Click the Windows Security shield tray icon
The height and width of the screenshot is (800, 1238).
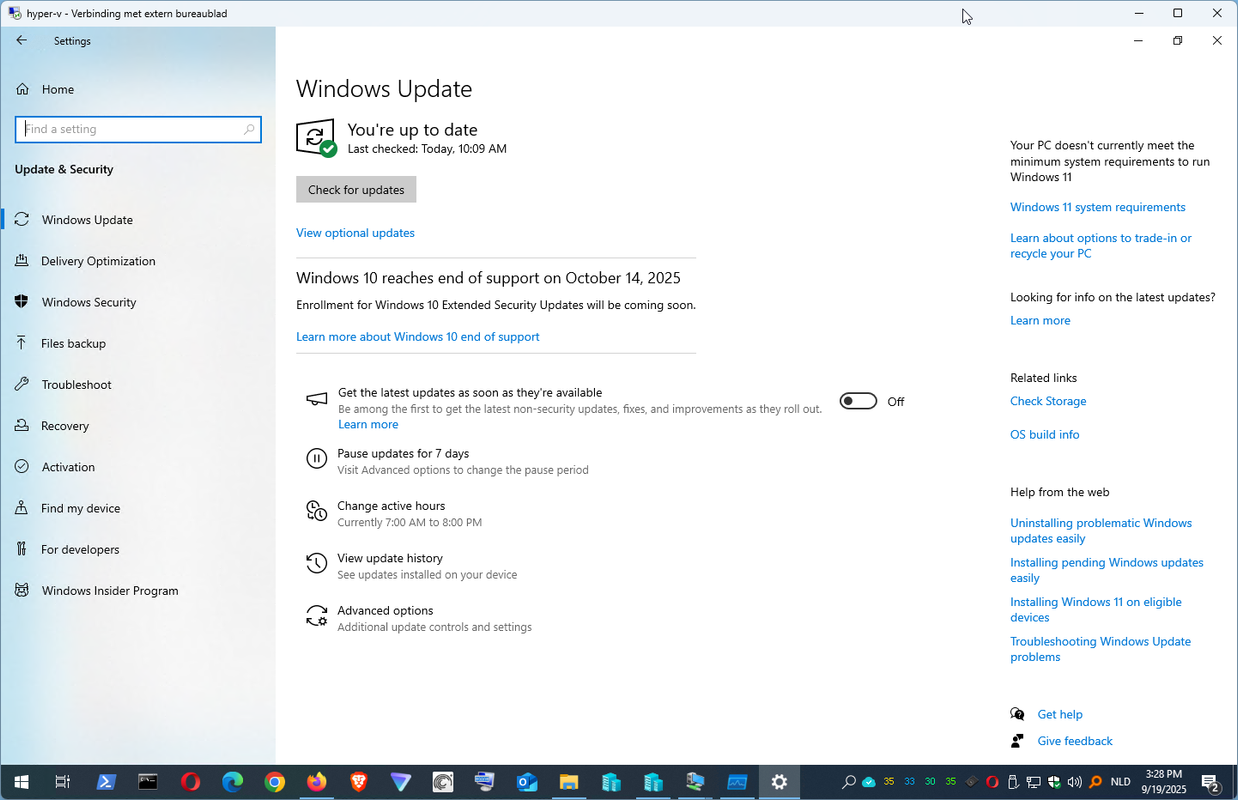coord(1054,782)
